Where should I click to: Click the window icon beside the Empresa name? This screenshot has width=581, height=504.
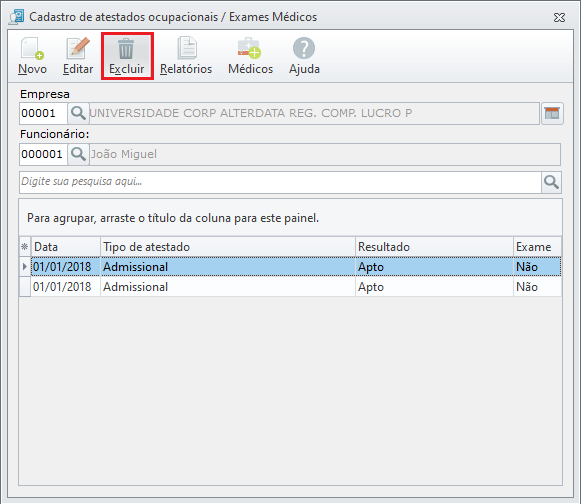point(552,113)
